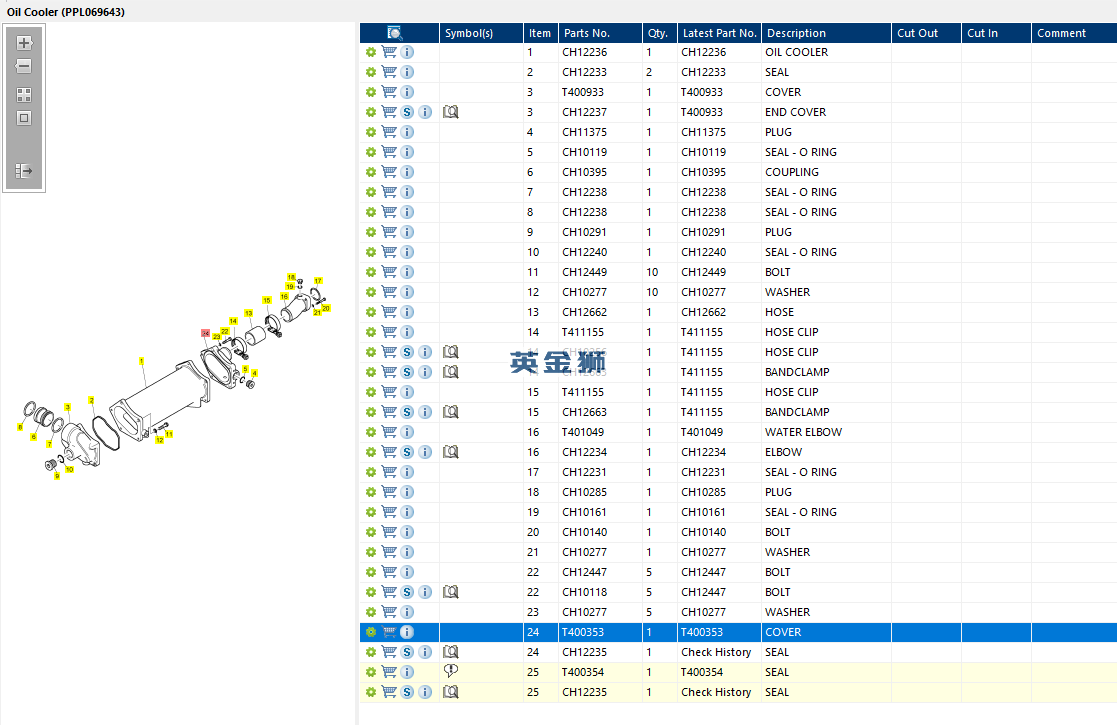Show info for T401049 WATER ELBOW
This screenshot has height=725, width=1117.
407,432
